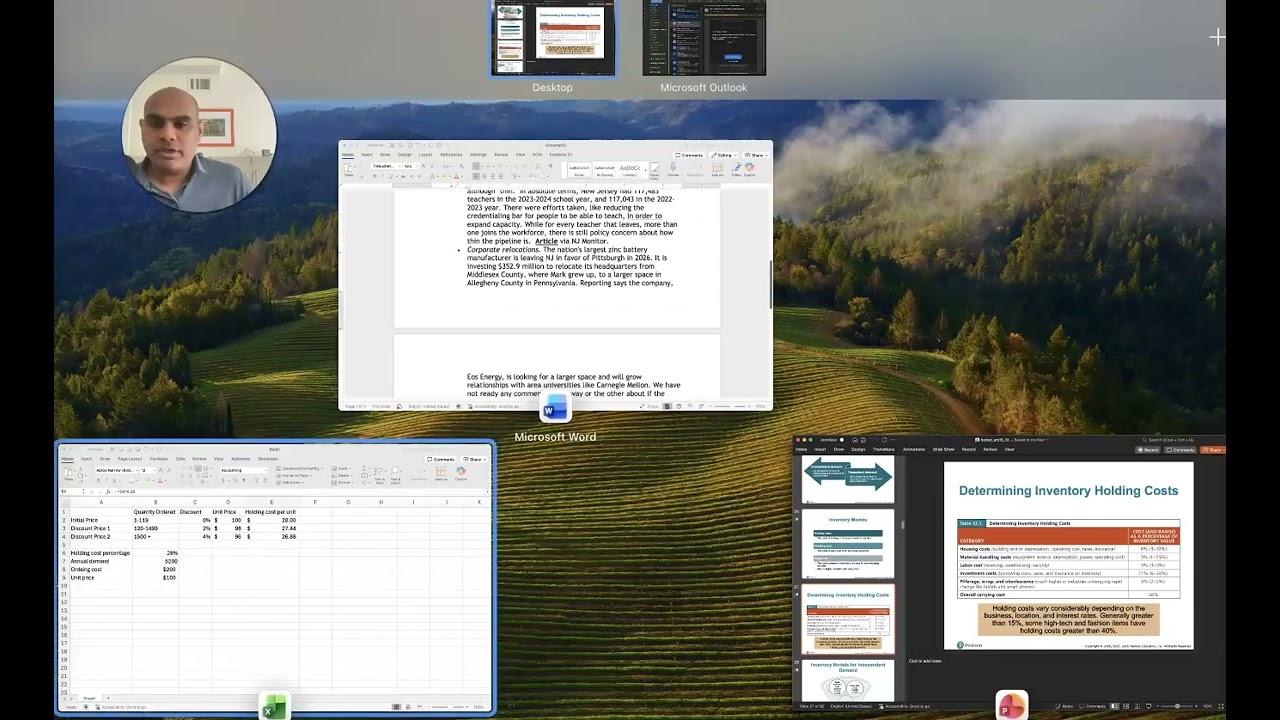Viewport: 1280px width, 720px height.
Task: Toggle Underline in the Excel ribbon
Action: [114, 480]
